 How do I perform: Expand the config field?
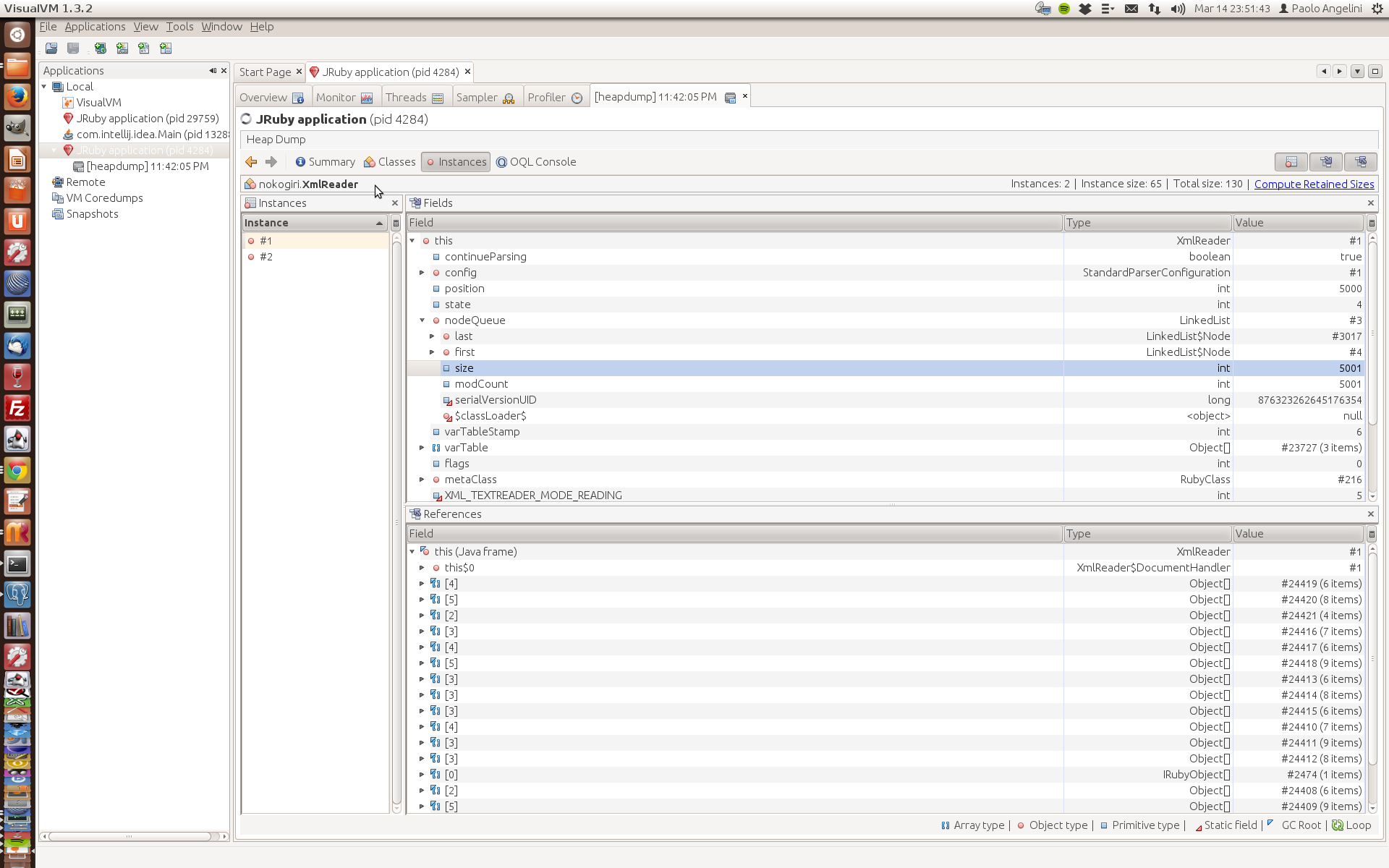pyautogui.click(x=422, y=273)
